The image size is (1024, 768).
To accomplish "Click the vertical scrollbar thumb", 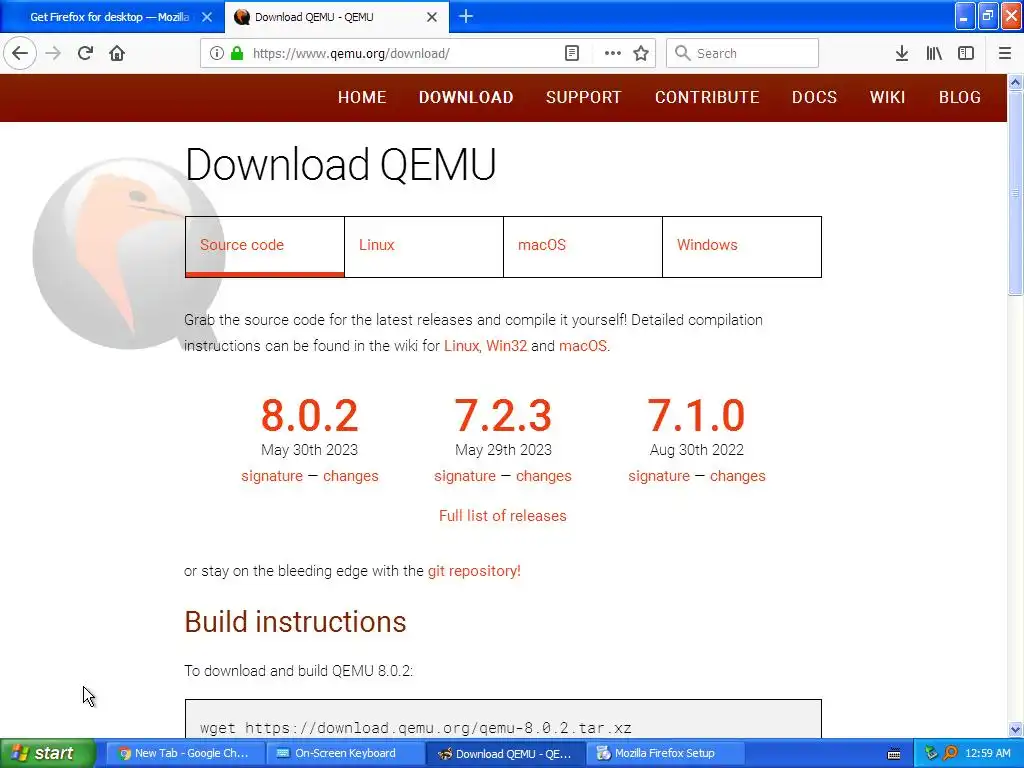I will (1016, 193).
